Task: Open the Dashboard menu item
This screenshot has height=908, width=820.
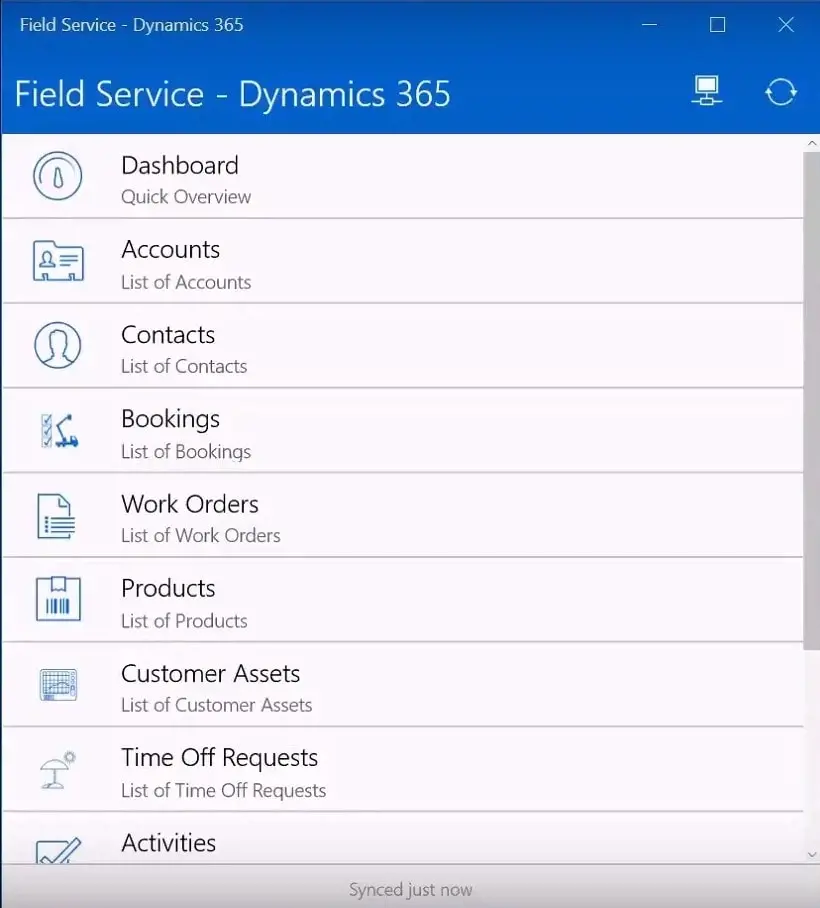Action: [402, 177]
